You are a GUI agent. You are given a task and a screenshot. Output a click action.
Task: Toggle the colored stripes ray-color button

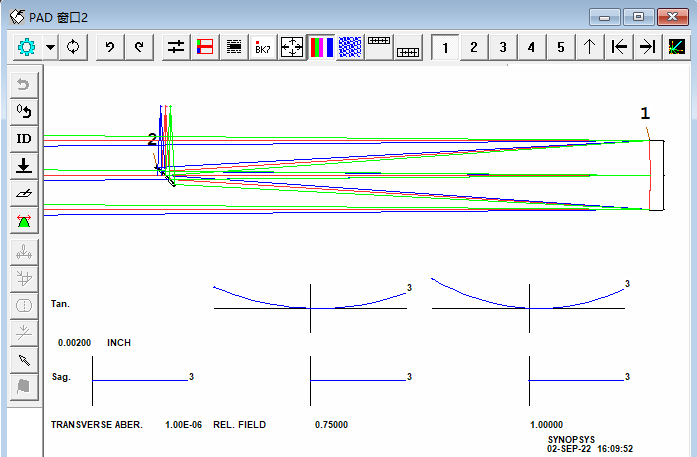pyautogui.click(x=321, y=47)
